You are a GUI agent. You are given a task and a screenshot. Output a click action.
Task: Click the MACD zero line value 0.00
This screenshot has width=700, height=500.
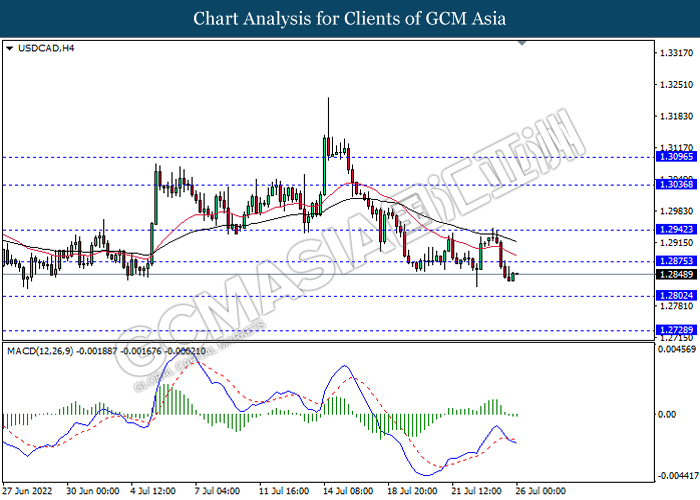667,415
